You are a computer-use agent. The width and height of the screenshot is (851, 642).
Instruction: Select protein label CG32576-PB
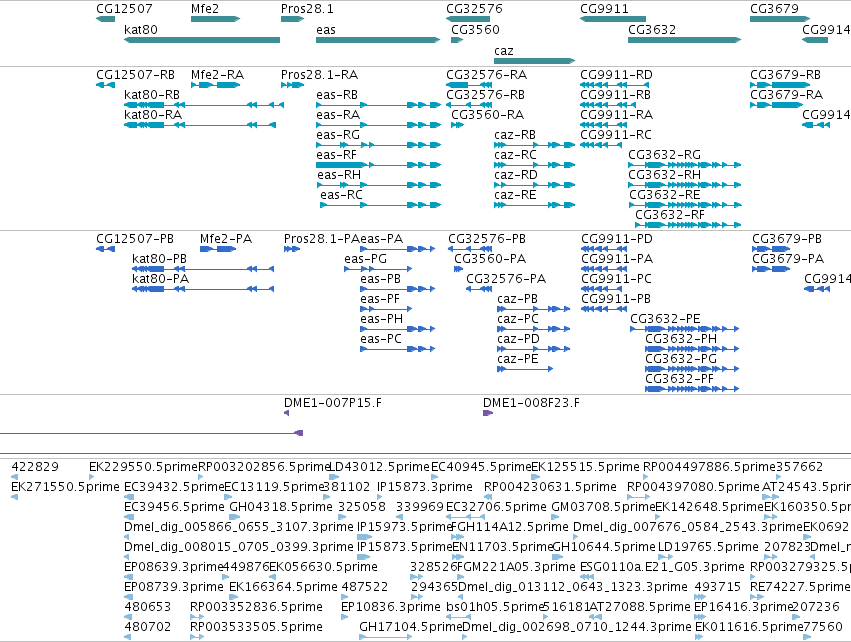(487, 239)
